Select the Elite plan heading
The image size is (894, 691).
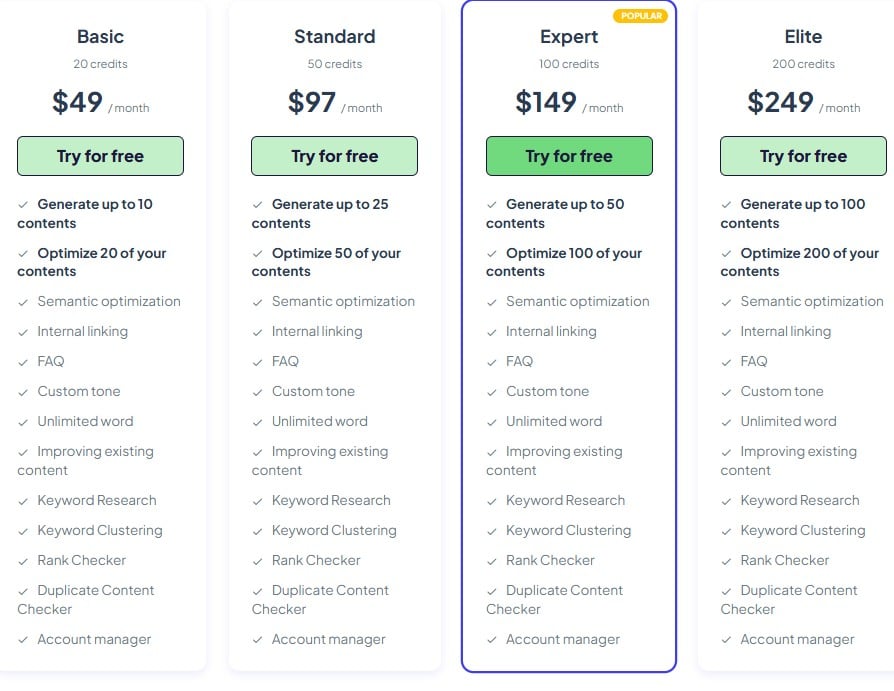click(x=803, y=36)
